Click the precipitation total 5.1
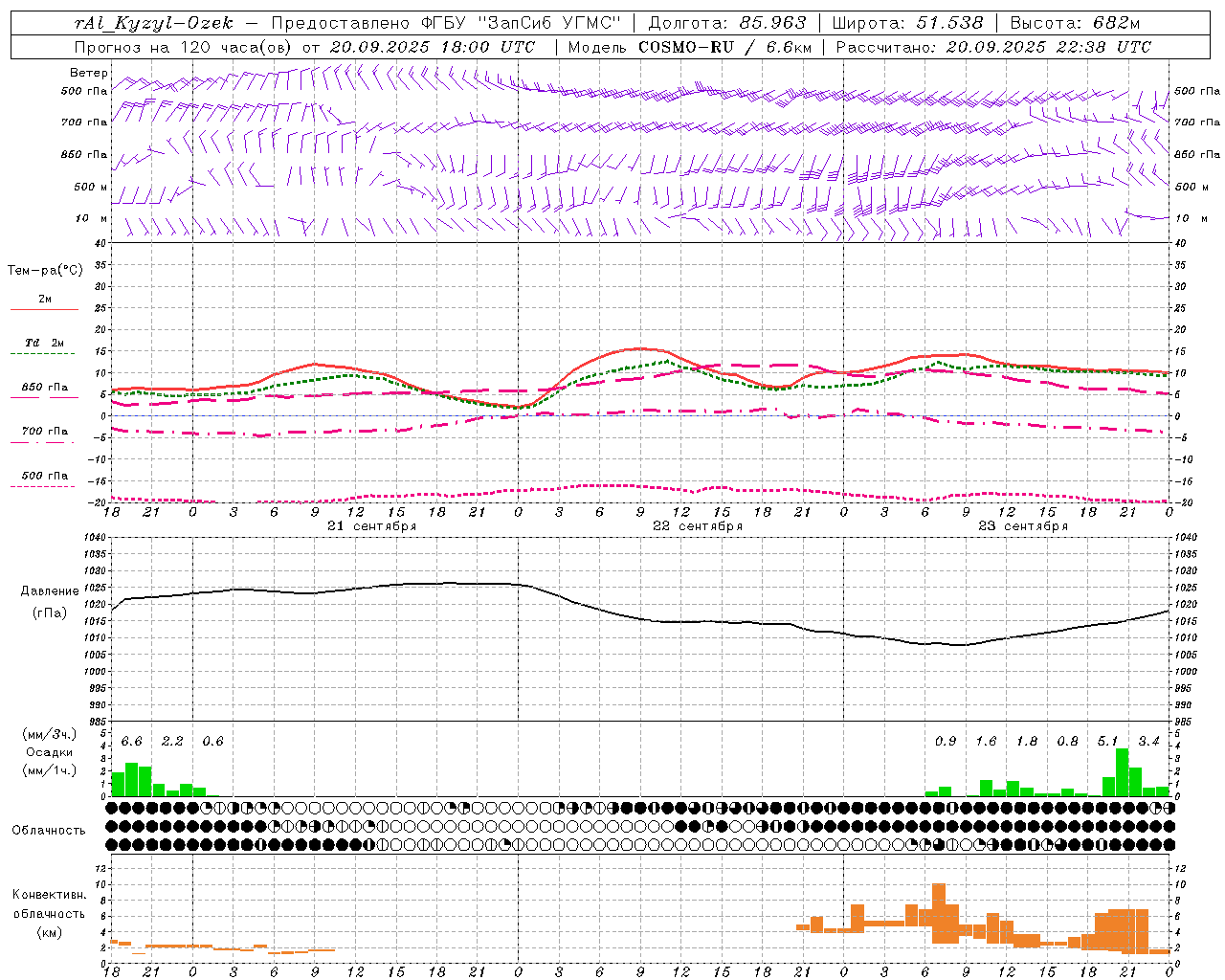Image resolution: width=1225 pixels, height=980 pixels. click(1107, 742)
